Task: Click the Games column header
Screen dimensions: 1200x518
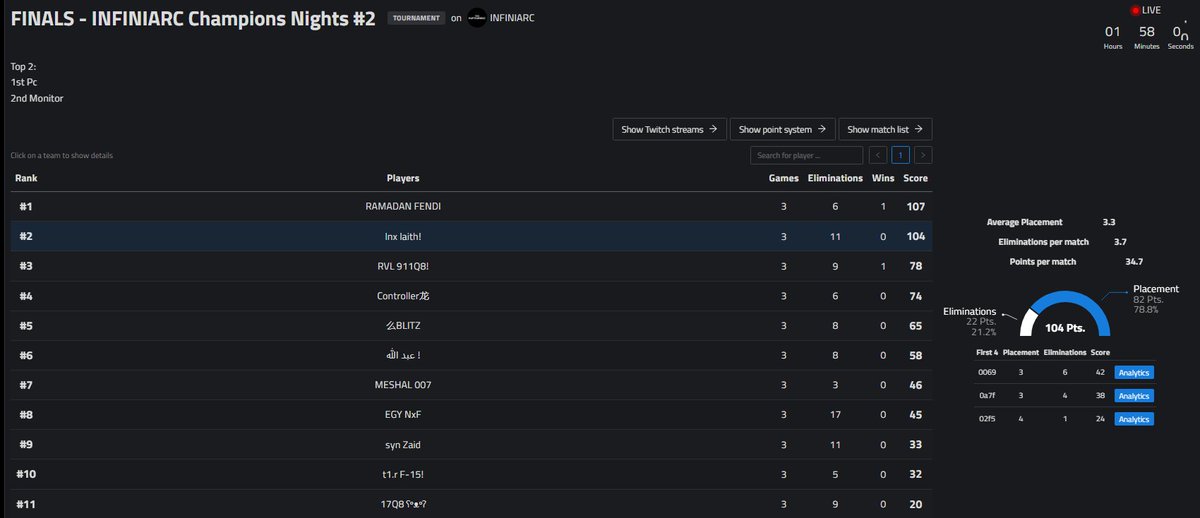Action: tap(784, 178)
